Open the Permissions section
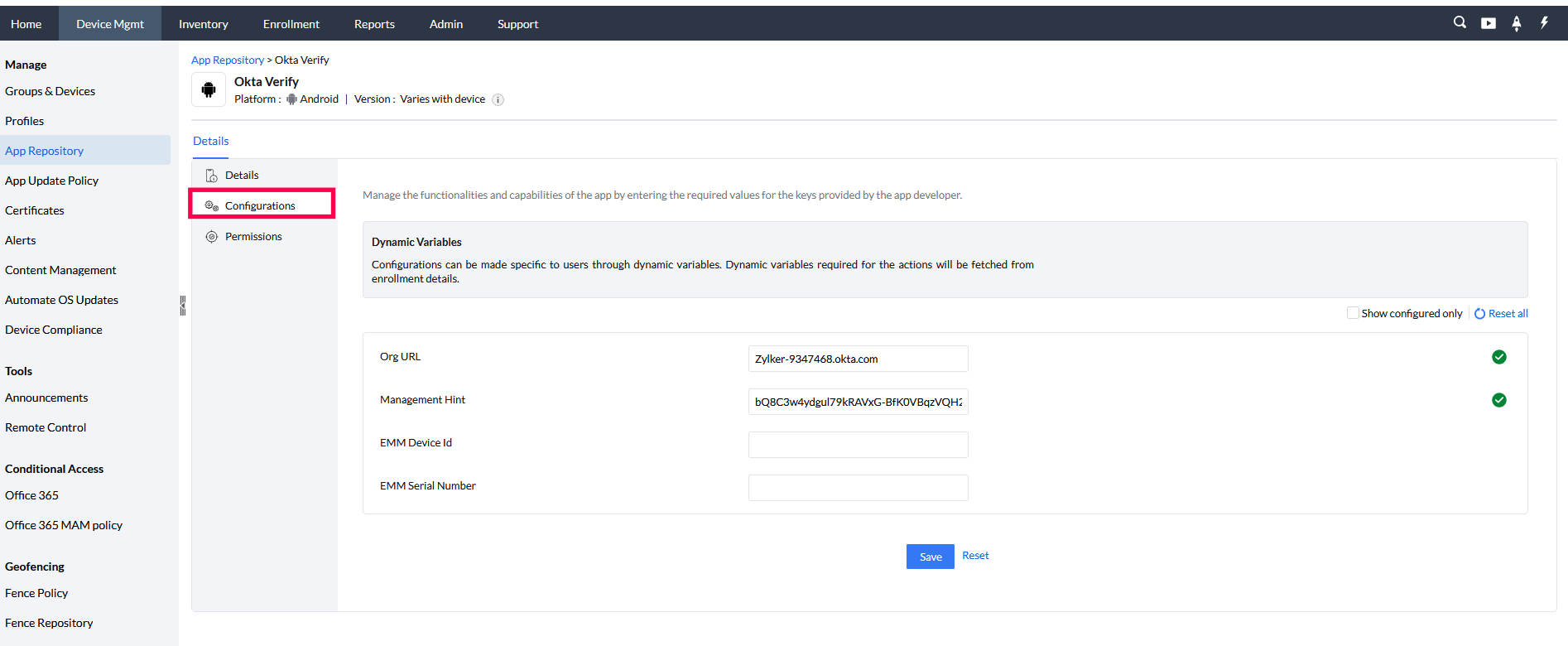 tap(253, 237)
